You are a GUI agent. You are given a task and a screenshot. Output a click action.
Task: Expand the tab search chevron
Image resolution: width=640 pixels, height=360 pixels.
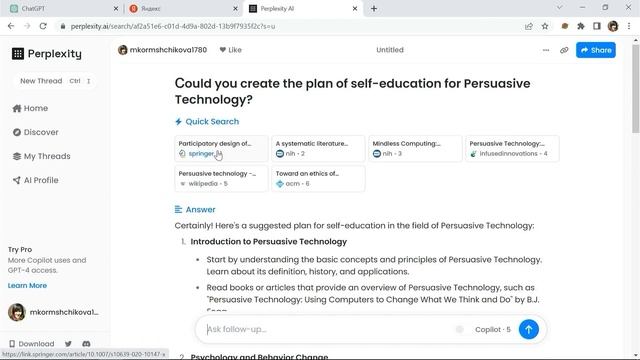click(x=560, y=8)
